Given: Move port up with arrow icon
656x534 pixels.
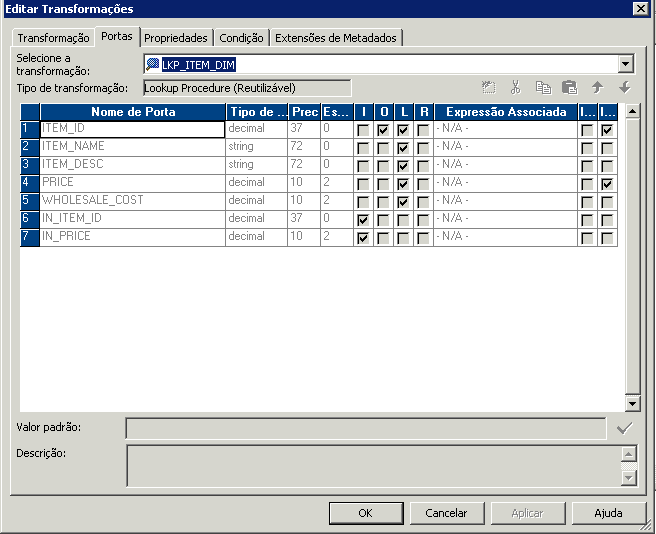Looking at the screenshot, I should (x=597, y=87).
